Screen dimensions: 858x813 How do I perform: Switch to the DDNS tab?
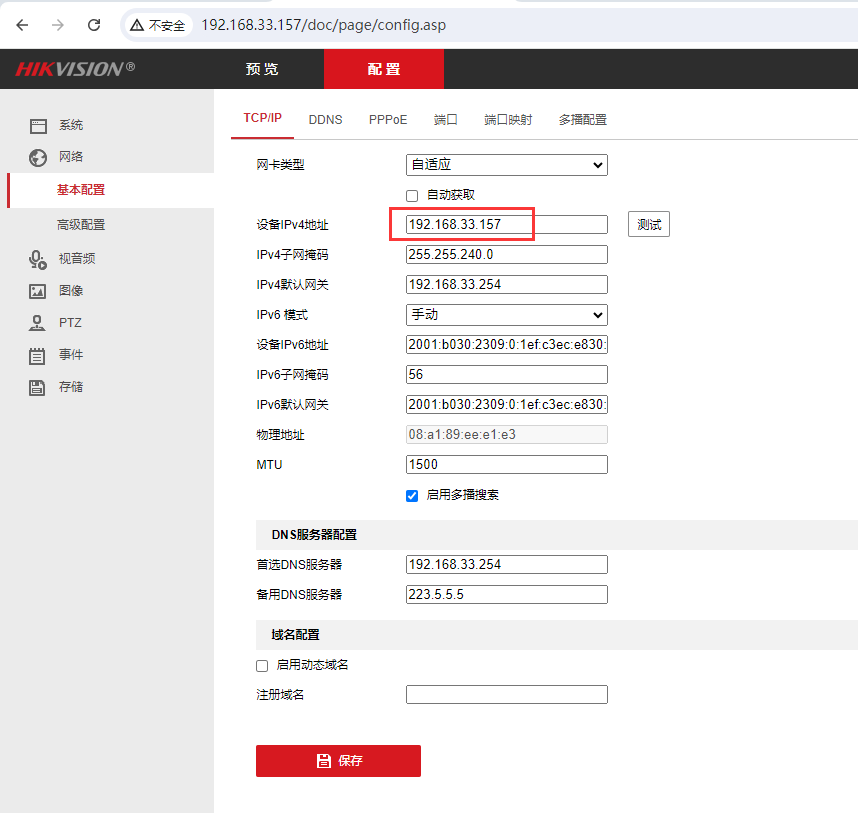[325, 119]
